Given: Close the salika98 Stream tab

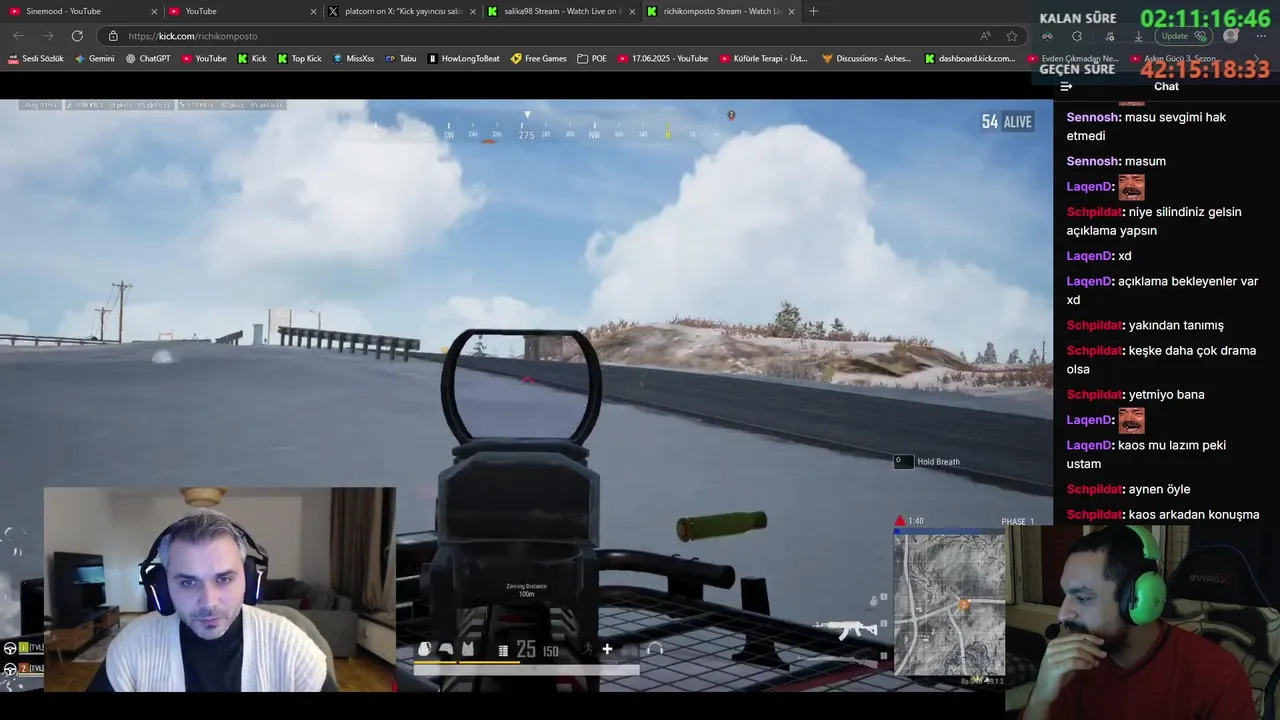Looking at the screenshot, I should 632,11.
